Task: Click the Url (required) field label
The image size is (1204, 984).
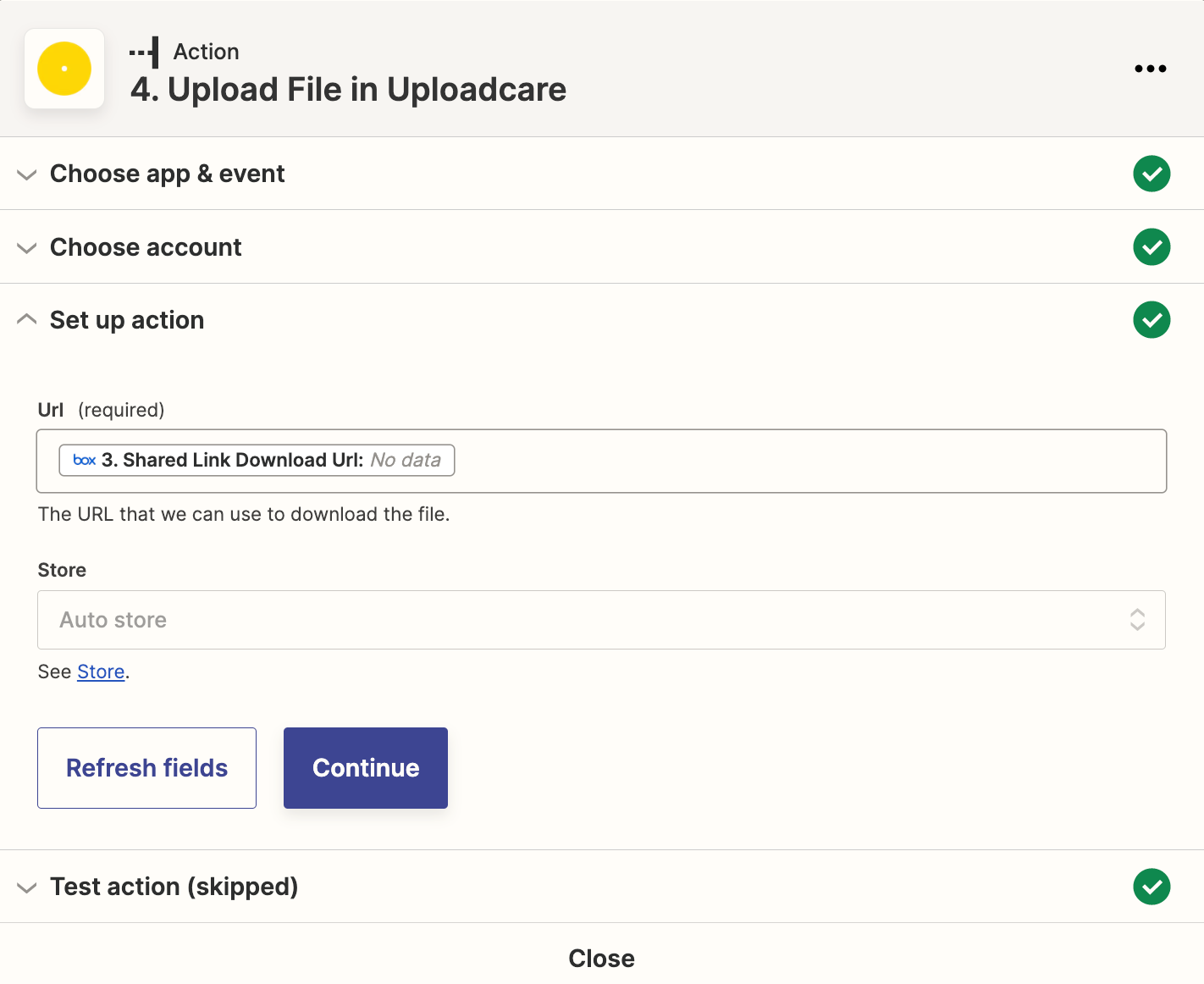Action: [x=101, y=410]
